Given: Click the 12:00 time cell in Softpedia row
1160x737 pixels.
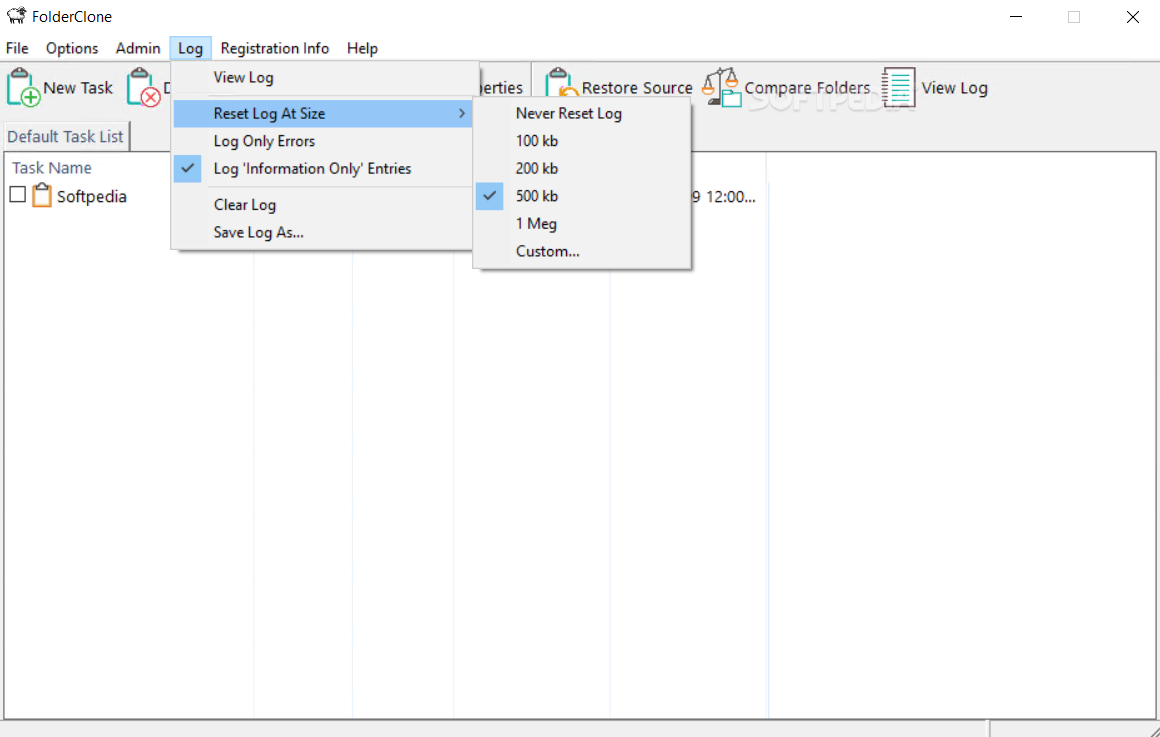Looking at the screenshot, I should [725, 196].
